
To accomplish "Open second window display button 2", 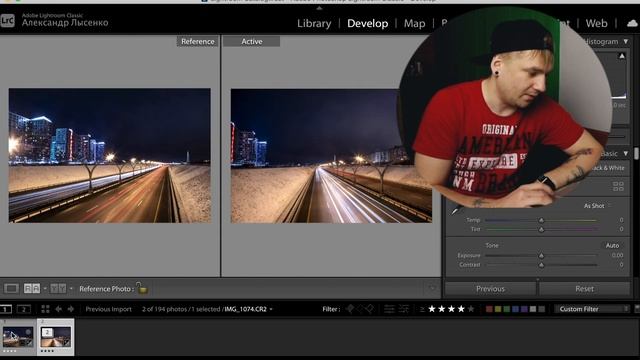I will [24, 309].
